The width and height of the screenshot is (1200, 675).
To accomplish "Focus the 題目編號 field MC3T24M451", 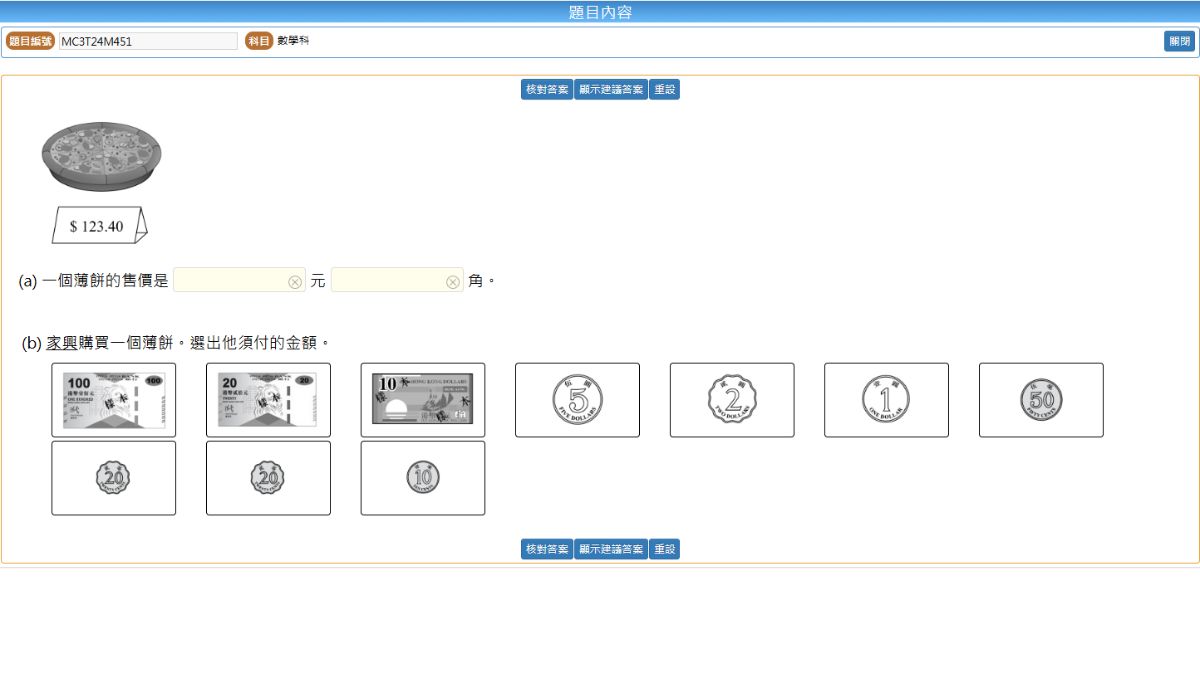I will (x=148, y=42).
